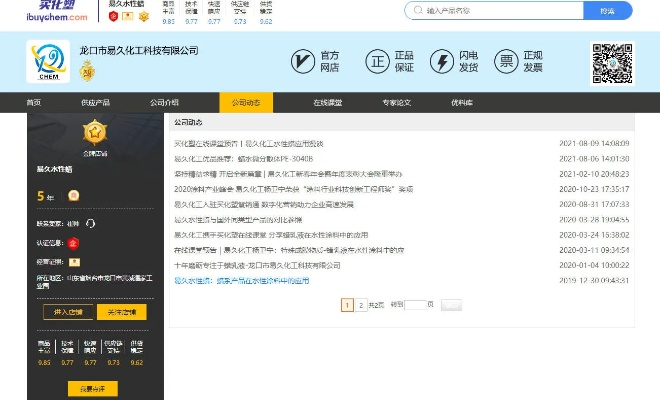Open the 首页 home tab
The width and height of the screenshot is (660, 400).
tap(33, 102)
